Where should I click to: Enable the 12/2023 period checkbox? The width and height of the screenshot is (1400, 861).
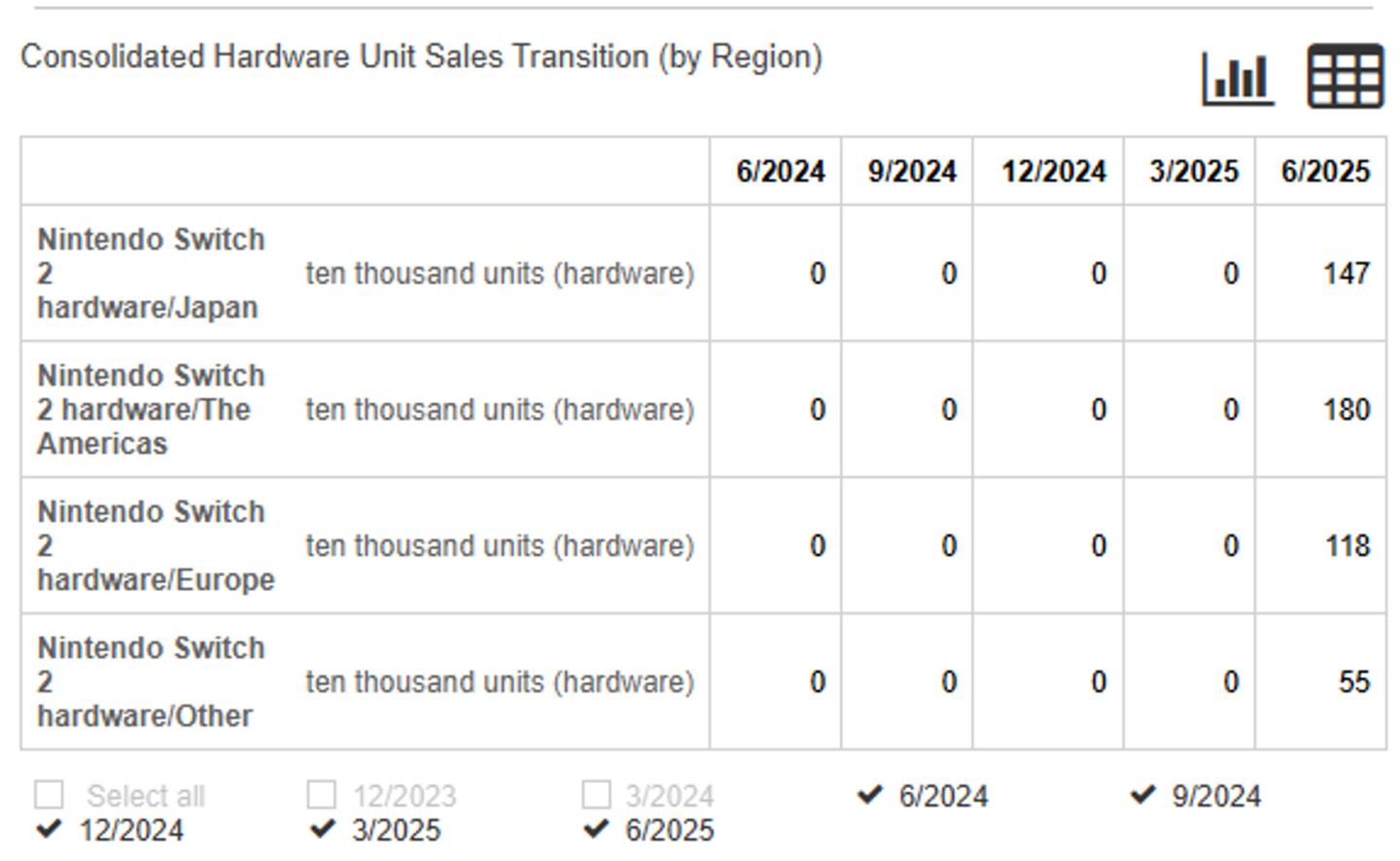click(x=322, y=795)
